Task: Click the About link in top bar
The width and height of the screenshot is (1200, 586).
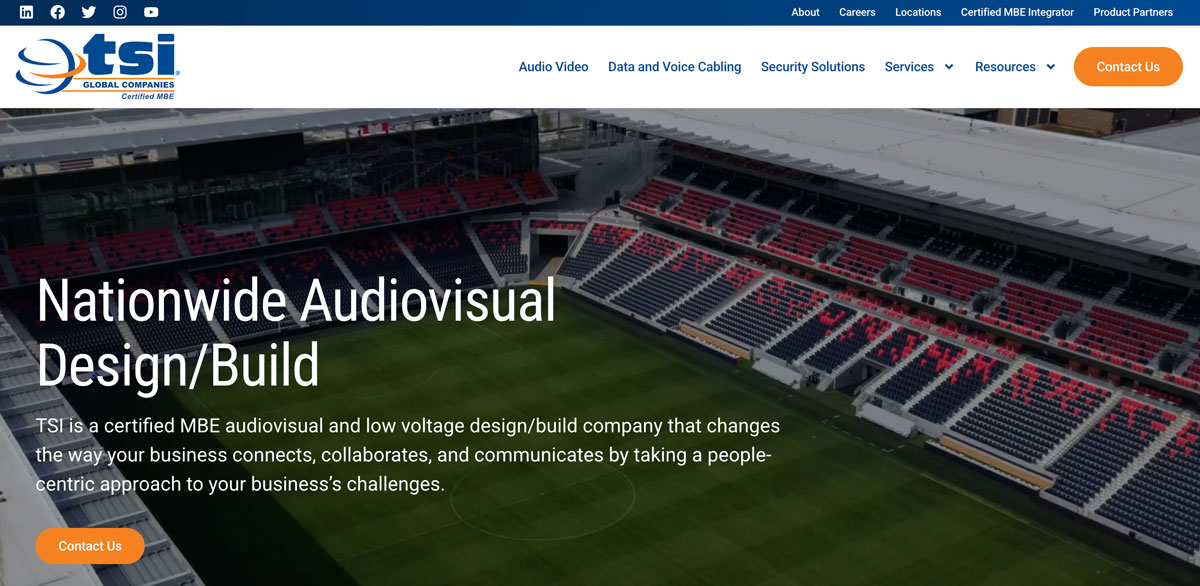Action: (x=805, y=12)
